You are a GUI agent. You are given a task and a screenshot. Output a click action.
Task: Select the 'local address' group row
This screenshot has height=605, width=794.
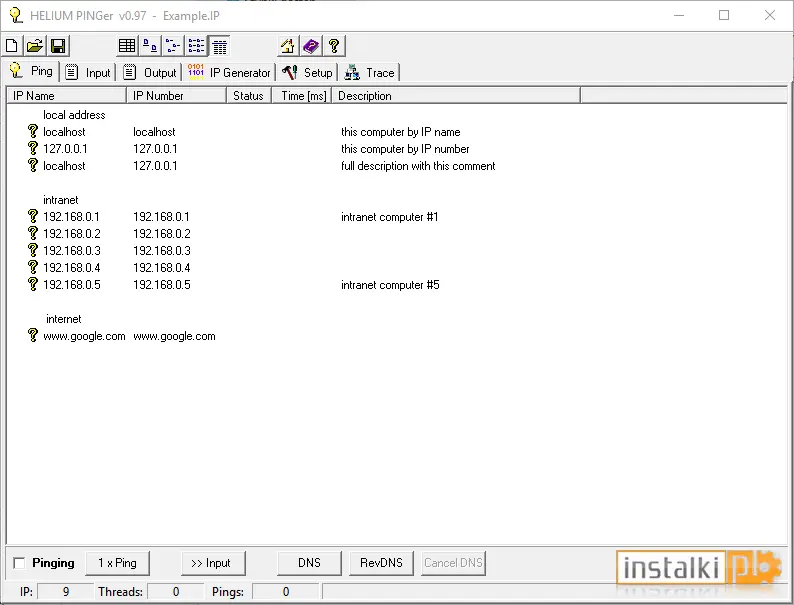point(74,115)
